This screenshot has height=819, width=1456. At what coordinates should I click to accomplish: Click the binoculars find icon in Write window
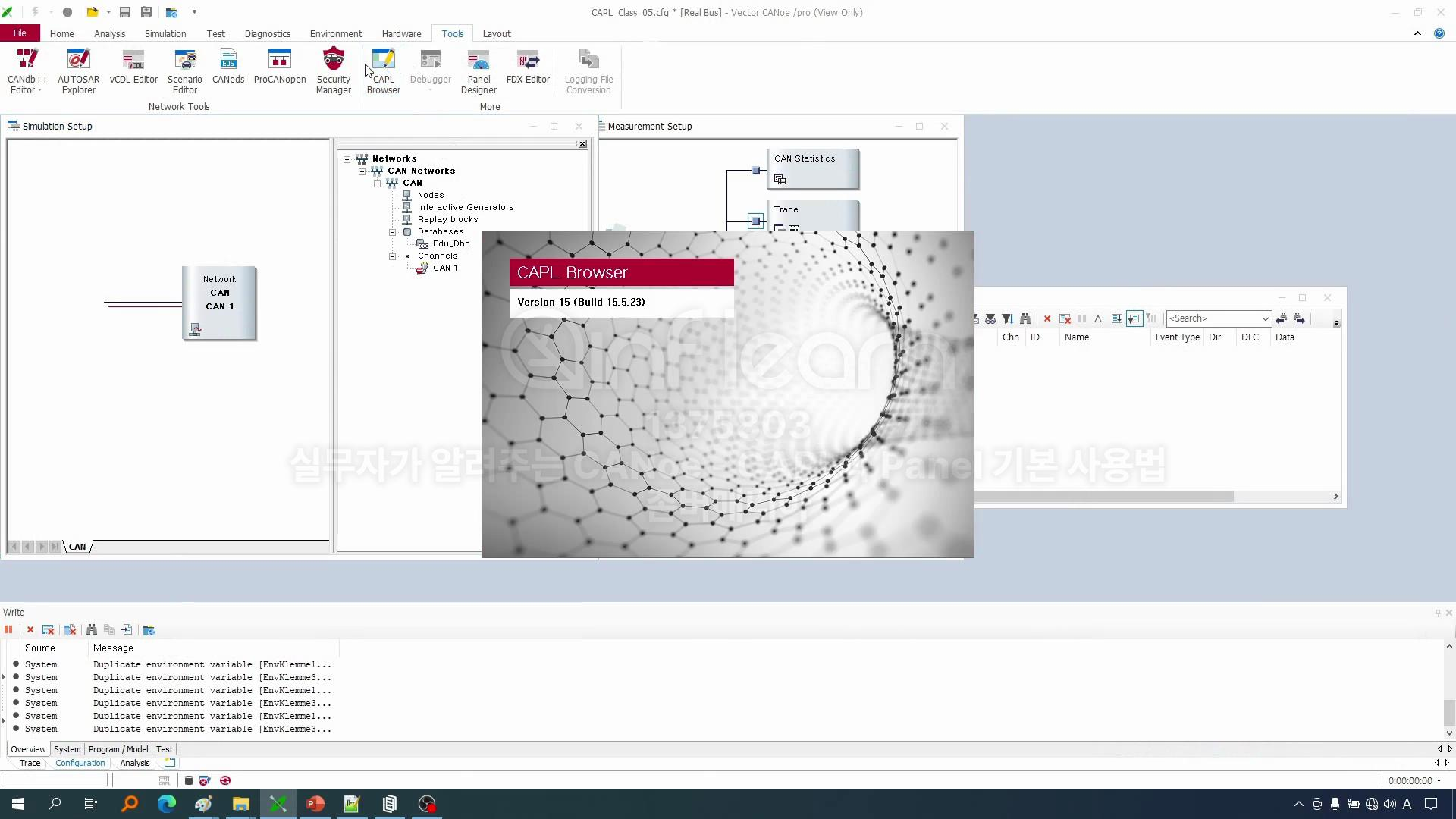click(x=92, y=630)
